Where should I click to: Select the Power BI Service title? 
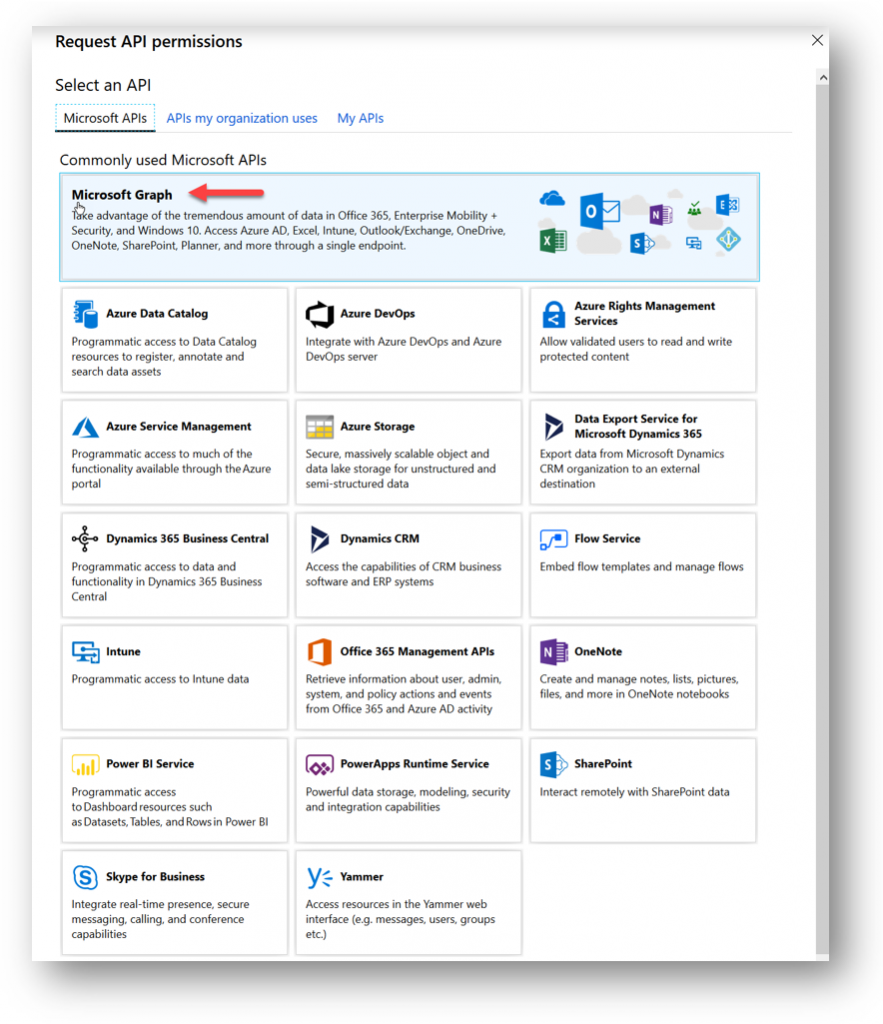coord(150,764)
